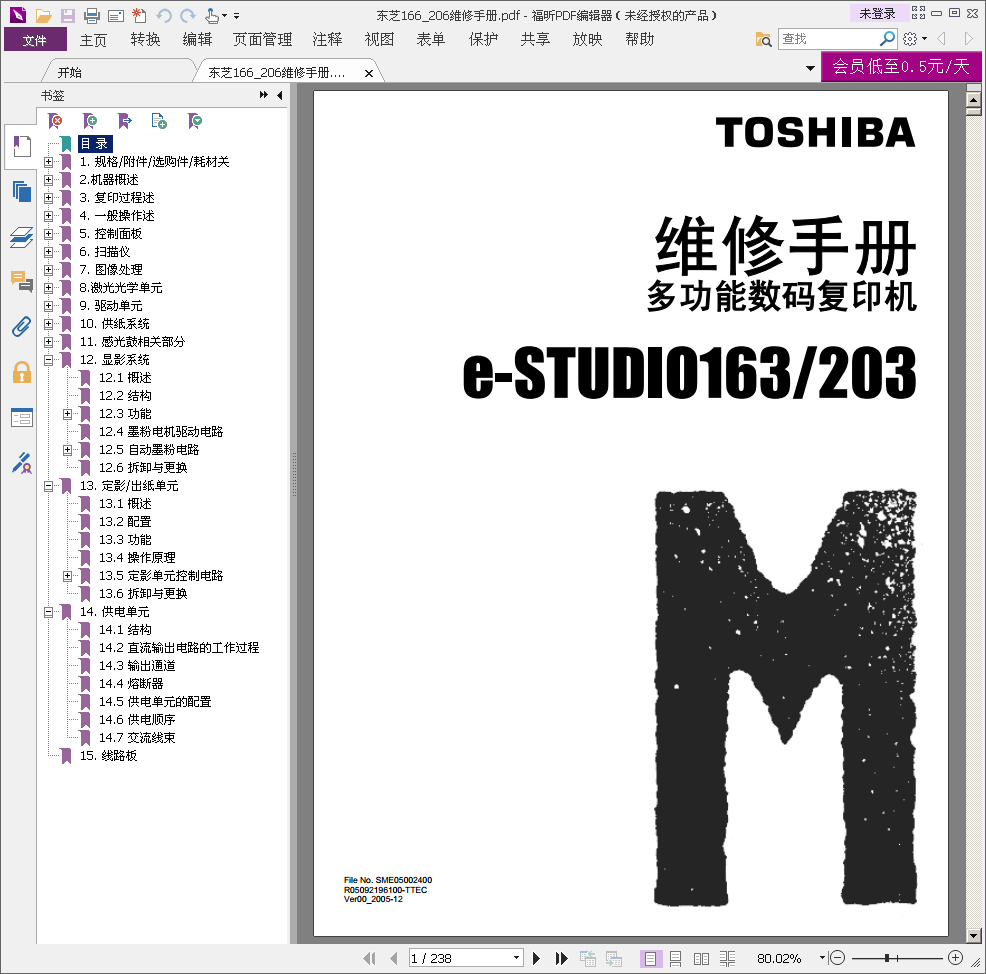Expand bookmark 5. 控制面板

click(x=48, y=234)
